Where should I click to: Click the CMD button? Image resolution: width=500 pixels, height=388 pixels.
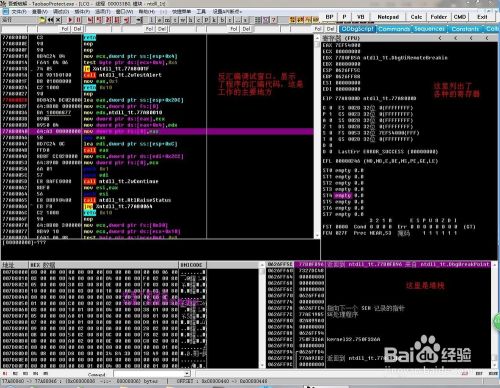pos(460,17)
